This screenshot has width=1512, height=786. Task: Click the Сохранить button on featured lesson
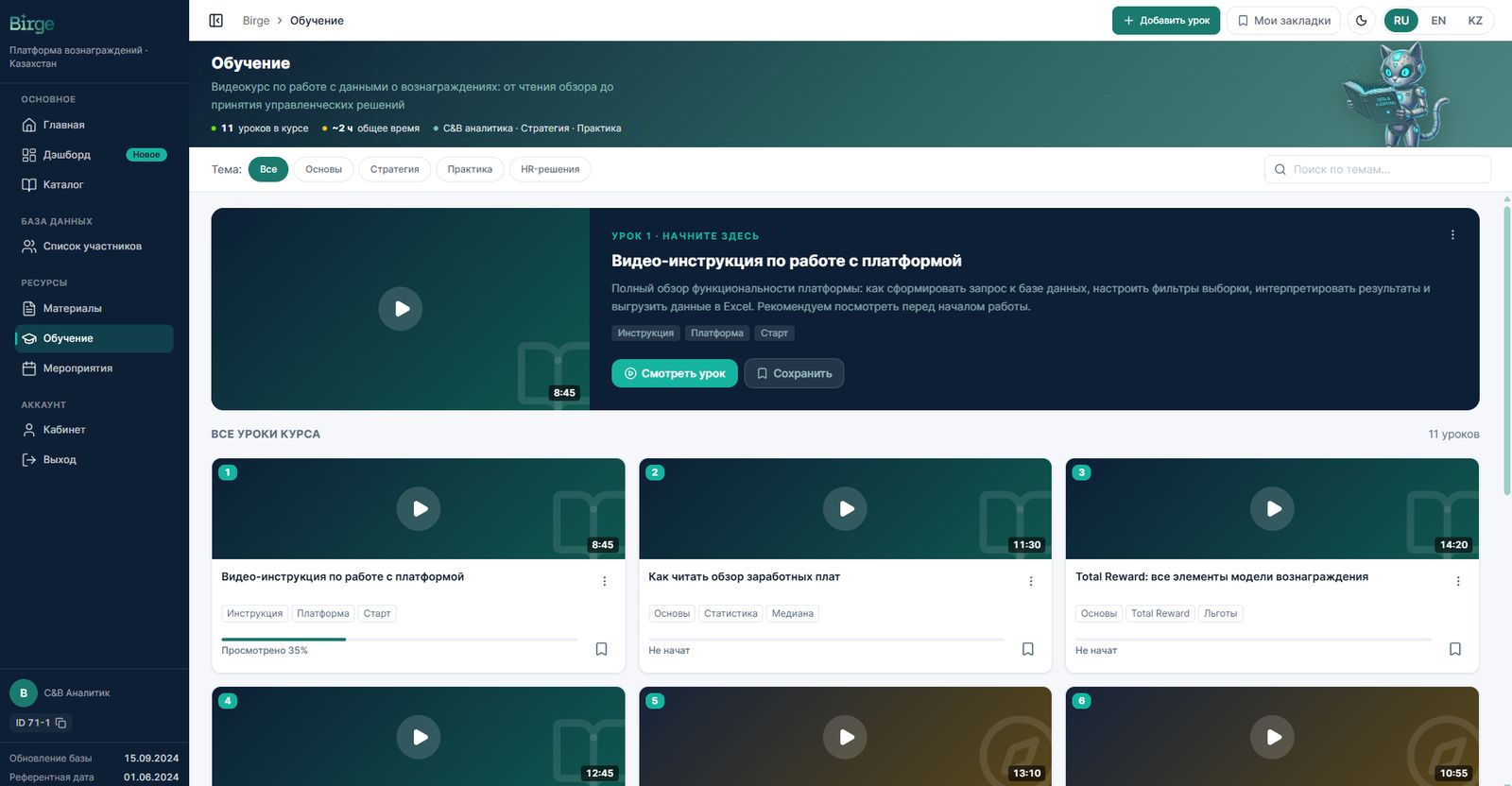pyautogui.click(x=794, y=373)
